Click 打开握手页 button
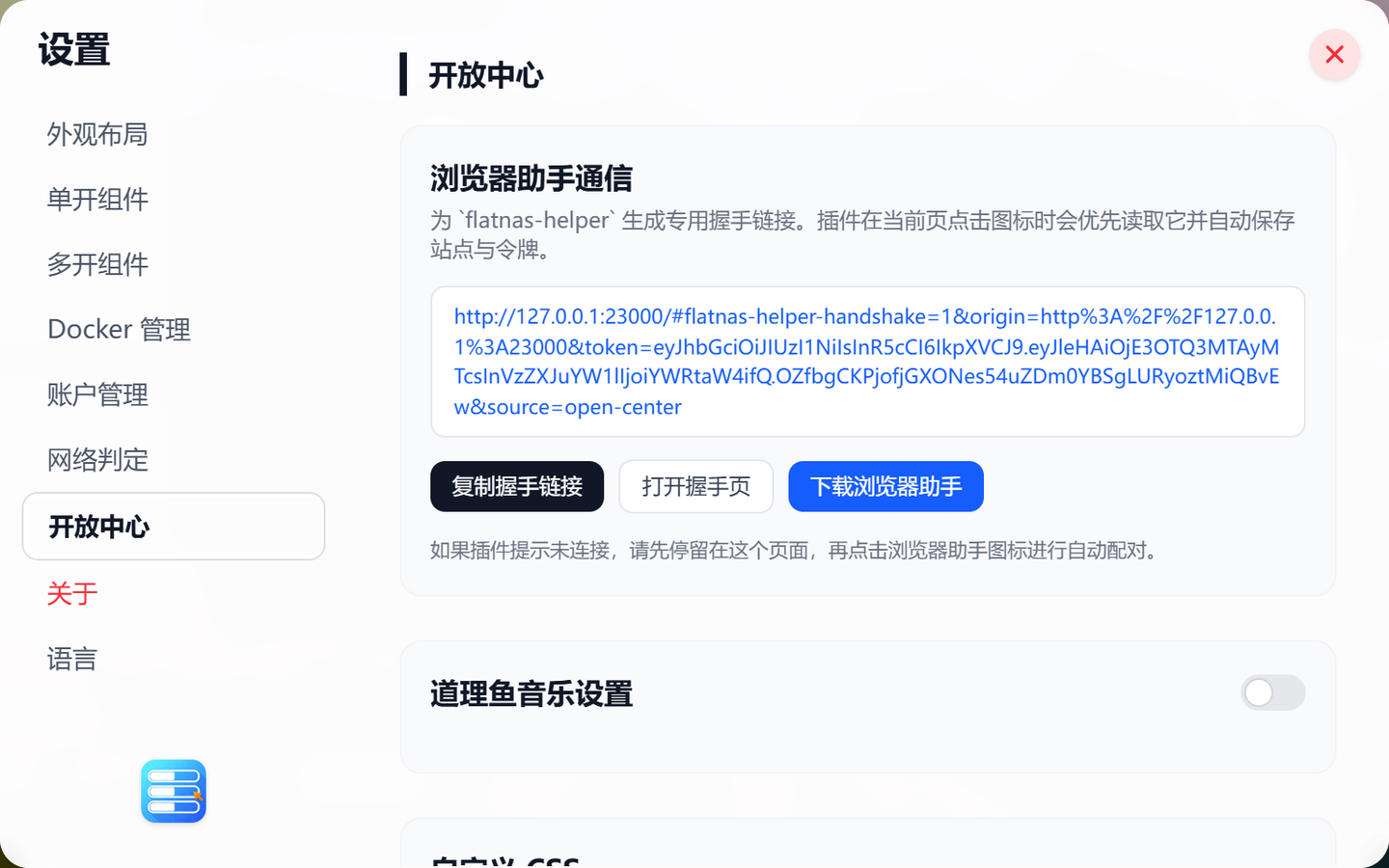The image size is (1389, 868). pyautogui.click(x=696, y=486)
